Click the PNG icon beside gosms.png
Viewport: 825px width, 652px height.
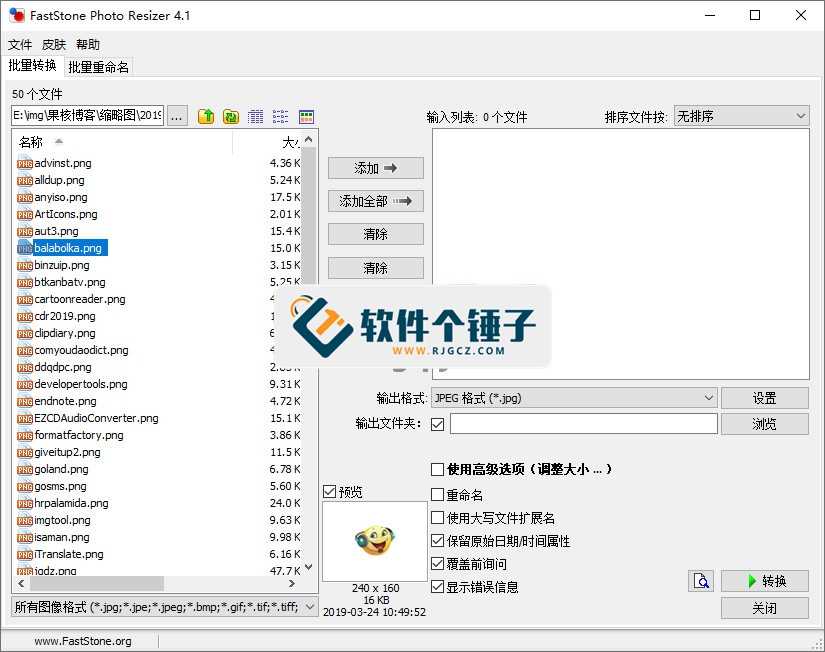pos(25,487)
